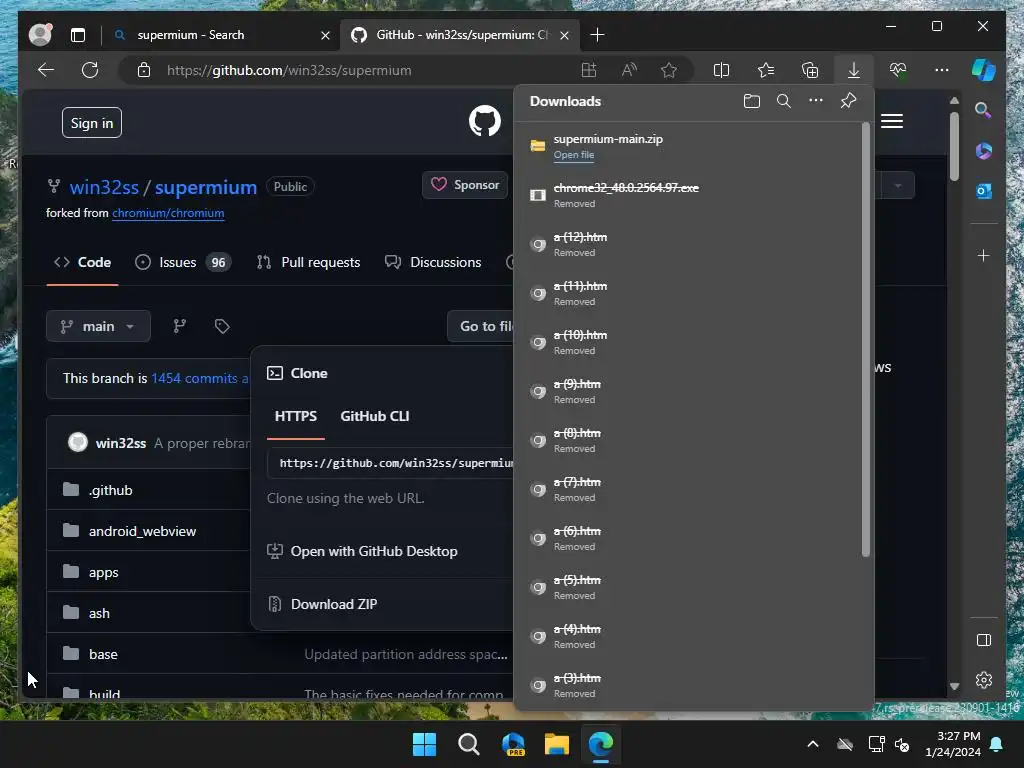Expand the main branch dropdown

[98, 326]
